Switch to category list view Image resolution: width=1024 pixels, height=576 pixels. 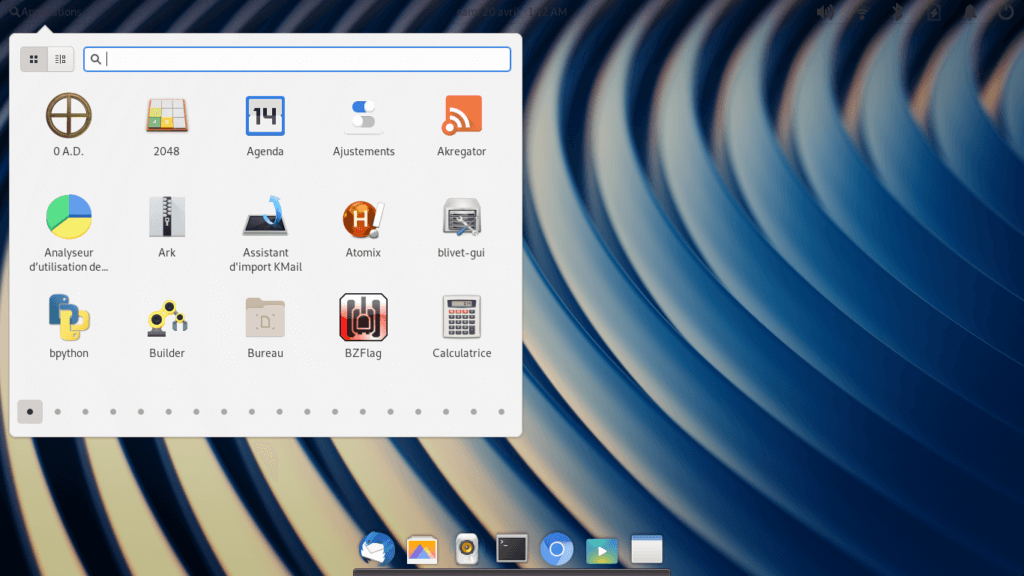pyautogui.click(x=60, y=59)
